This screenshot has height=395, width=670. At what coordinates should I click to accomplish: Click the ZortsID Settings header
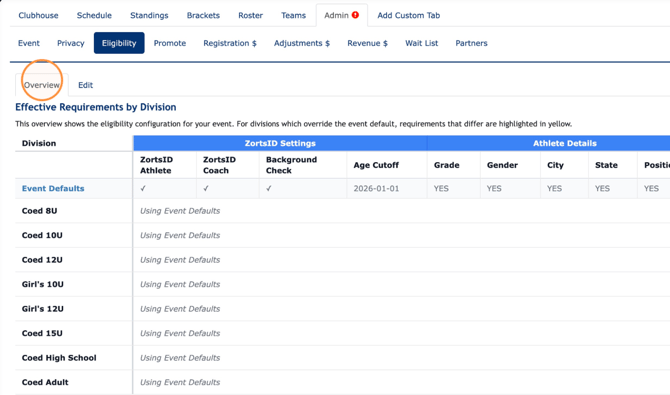click(x=280, y=143)
